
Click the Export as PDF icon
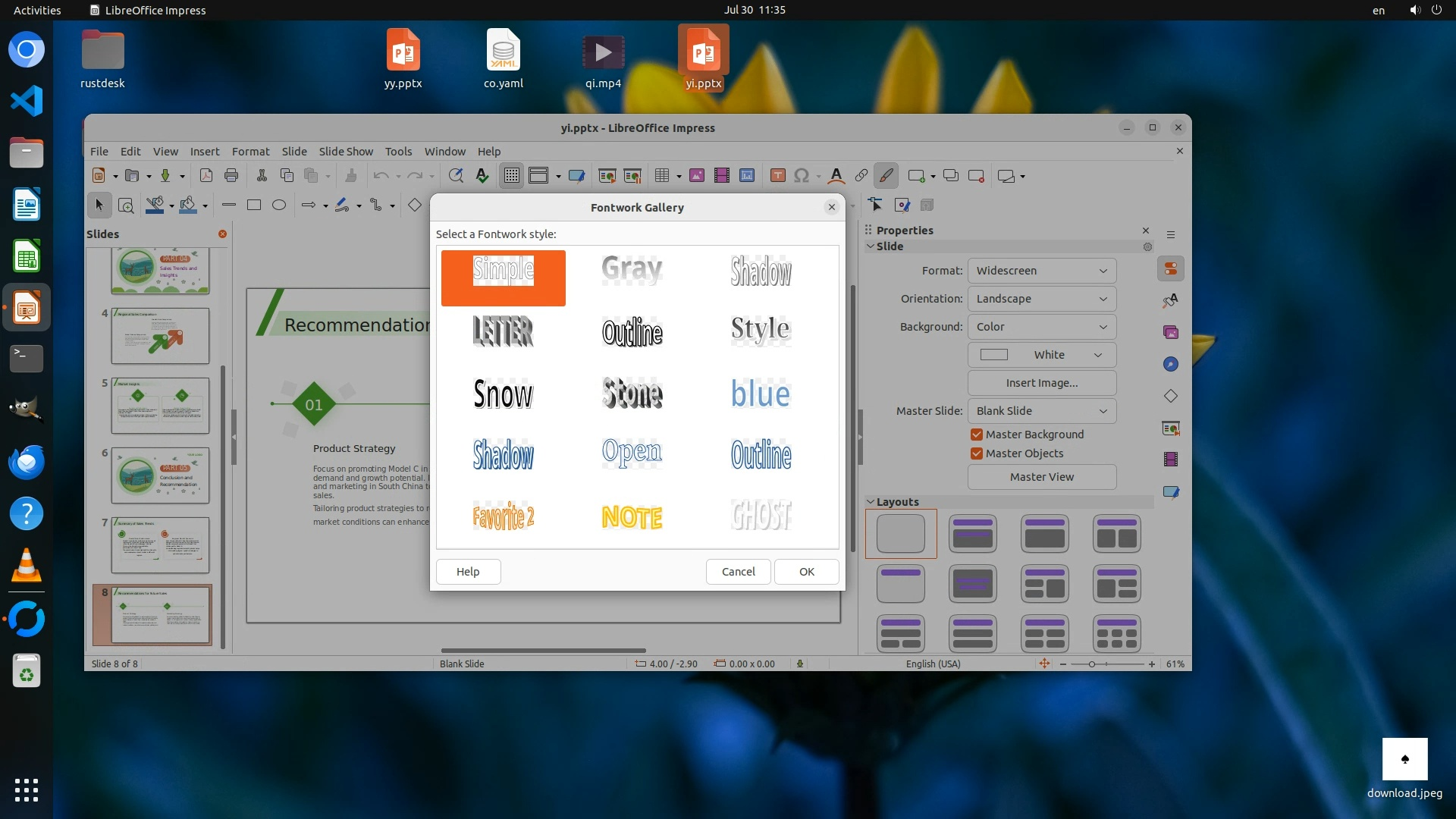(206, 176)
